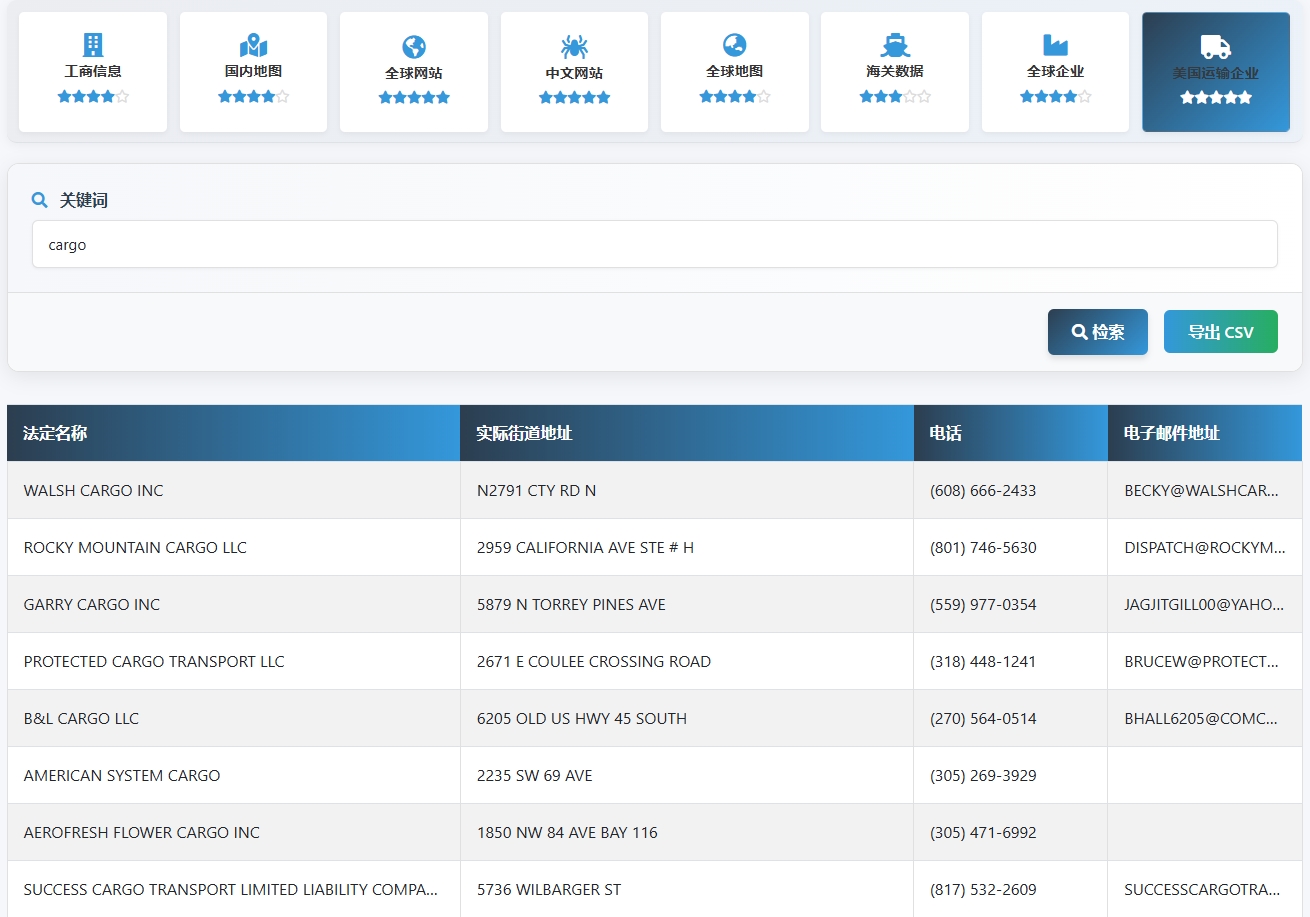Click the spider icon above 中文网站
Image resolution: width=1310 pixels, height=917 pixels.
coord(574,46)
